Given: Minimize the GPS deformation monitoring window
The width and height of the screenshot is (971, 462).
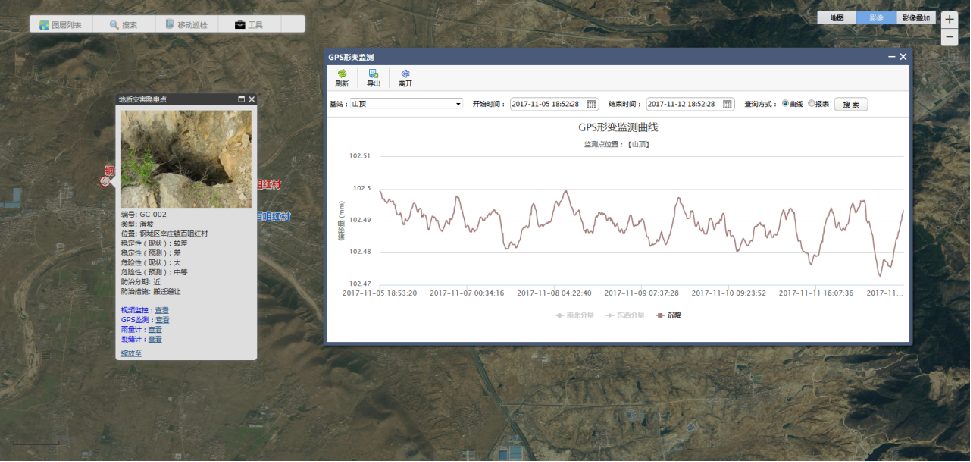Looking at the screenshot, I should [892, 57].
